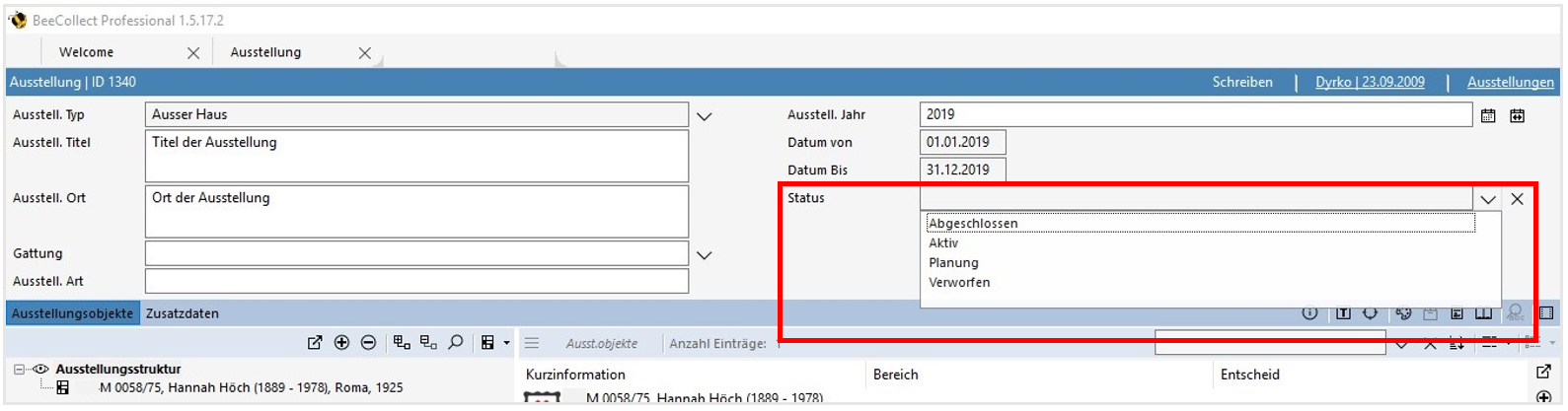The height and width of the screenshot is (411, 1568).
Task: Click the magnifier search icon in tree toolbar
Action: [456, 343]
